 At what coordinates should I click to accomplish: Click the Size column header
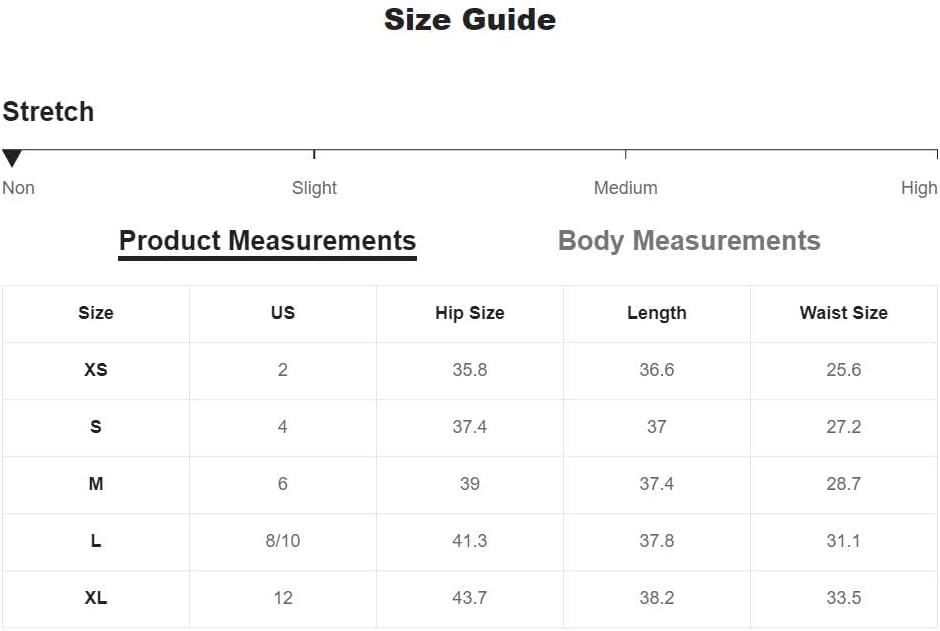click(x=96, y=313)
